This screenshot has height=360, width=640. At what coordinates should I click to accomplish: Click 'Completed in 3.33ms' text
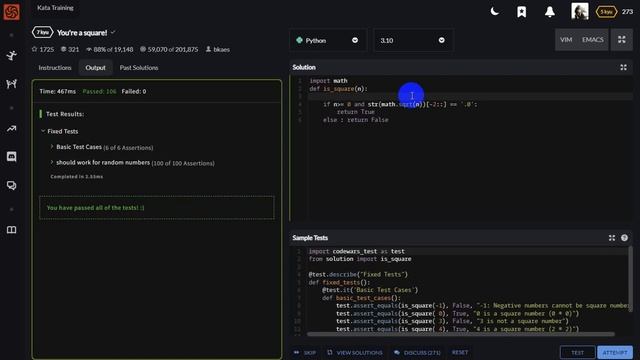[x=77, y=177]
